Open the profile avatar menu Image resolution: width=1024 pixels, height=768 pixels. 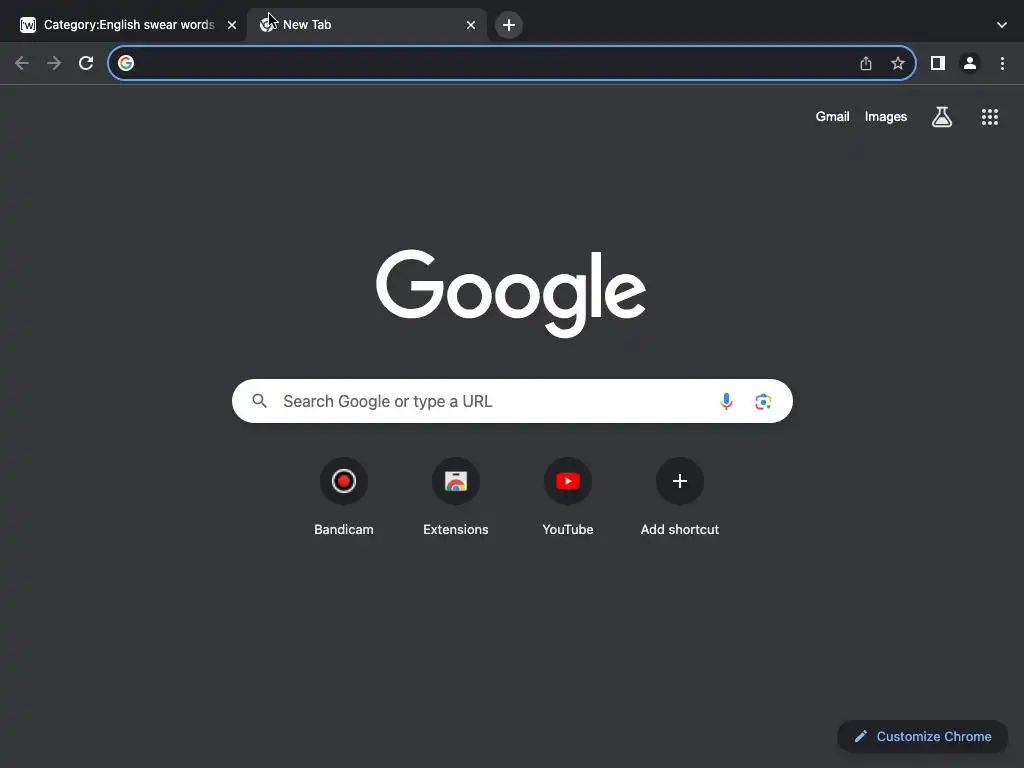(x=970, y=63)
